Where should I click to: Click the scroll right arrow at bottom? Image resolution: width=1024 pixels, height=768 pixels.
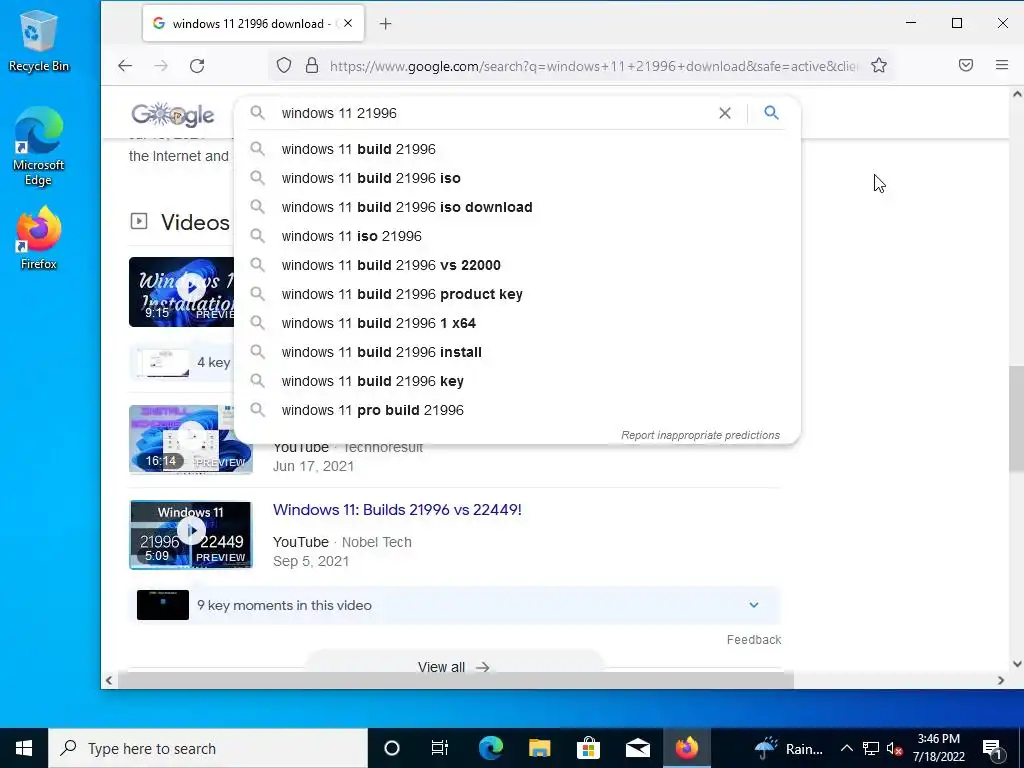1001,680
